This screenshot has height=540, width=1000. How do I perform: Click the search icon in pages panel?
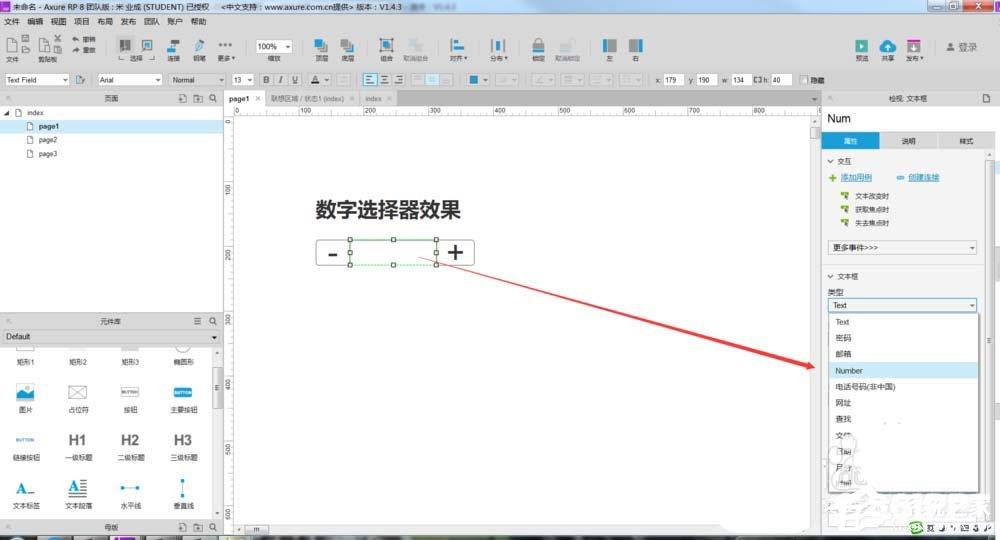(212, 98)
